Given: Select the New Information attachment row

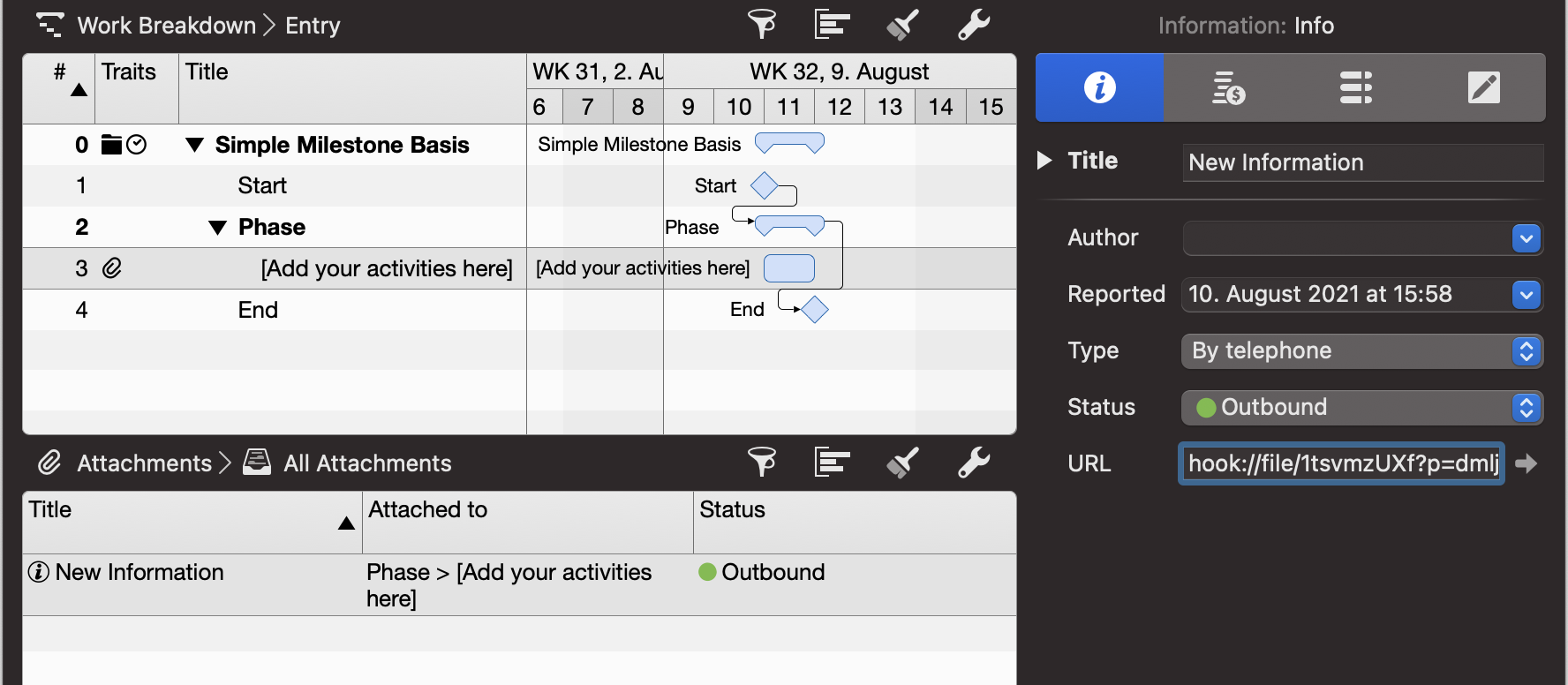Looking at the screenshot, I should pyautogui.click(x=139, y=573).
